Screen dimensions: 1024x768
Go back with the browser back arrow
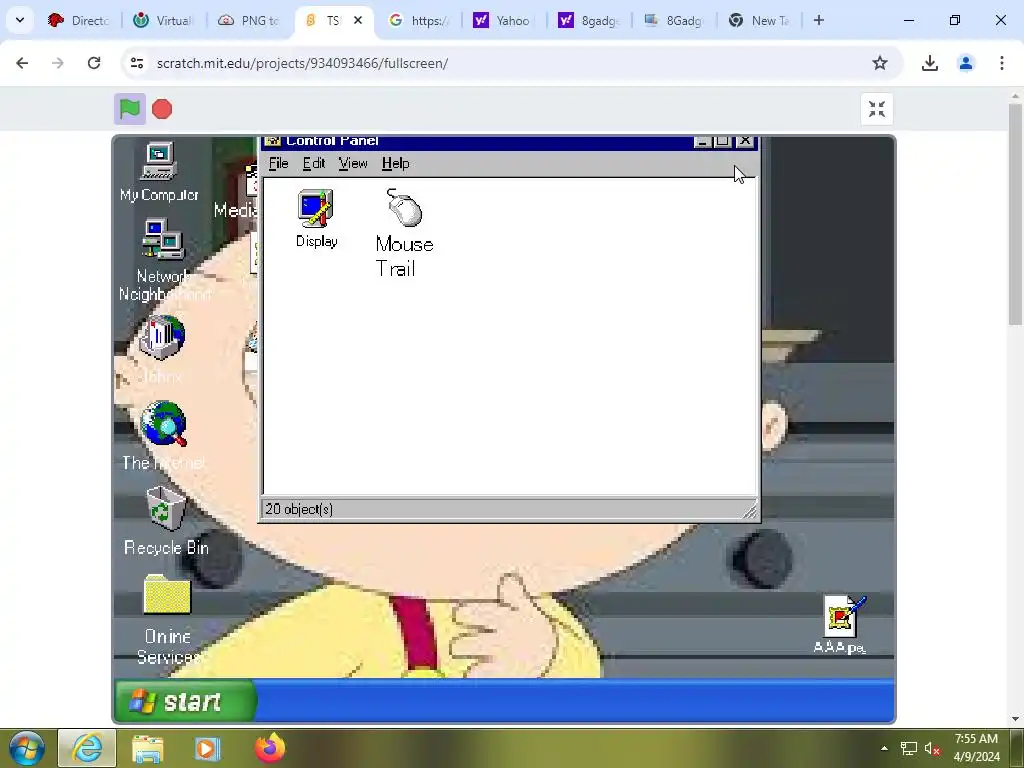click(x=22, y=63)
